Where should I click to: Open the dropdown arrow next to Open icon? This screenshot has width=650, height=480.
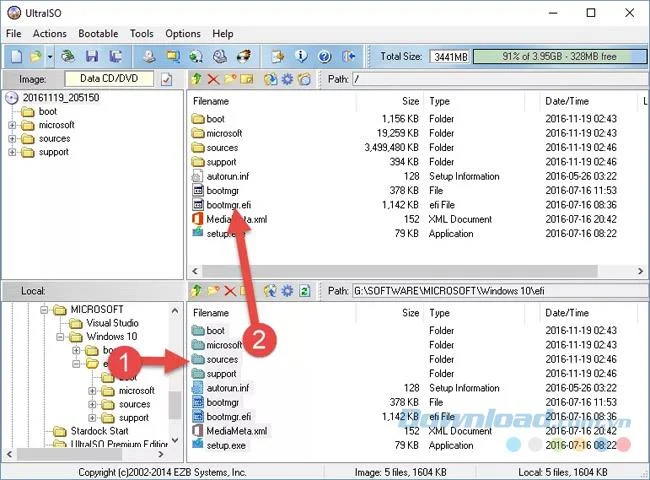pos(50,56)
